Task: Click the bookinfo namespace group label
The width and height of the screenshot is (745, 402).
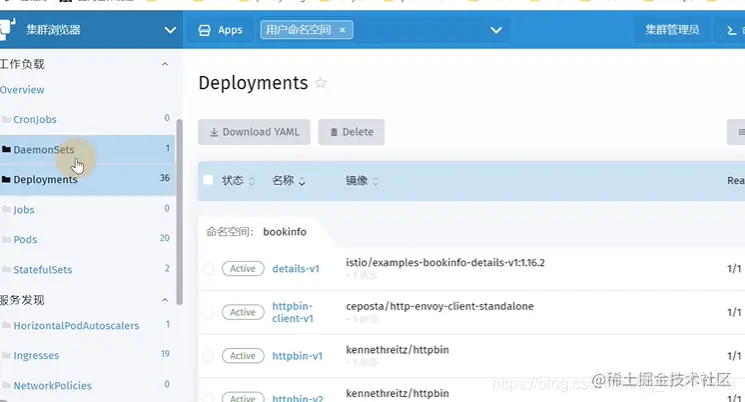Action: click(285, 232)
